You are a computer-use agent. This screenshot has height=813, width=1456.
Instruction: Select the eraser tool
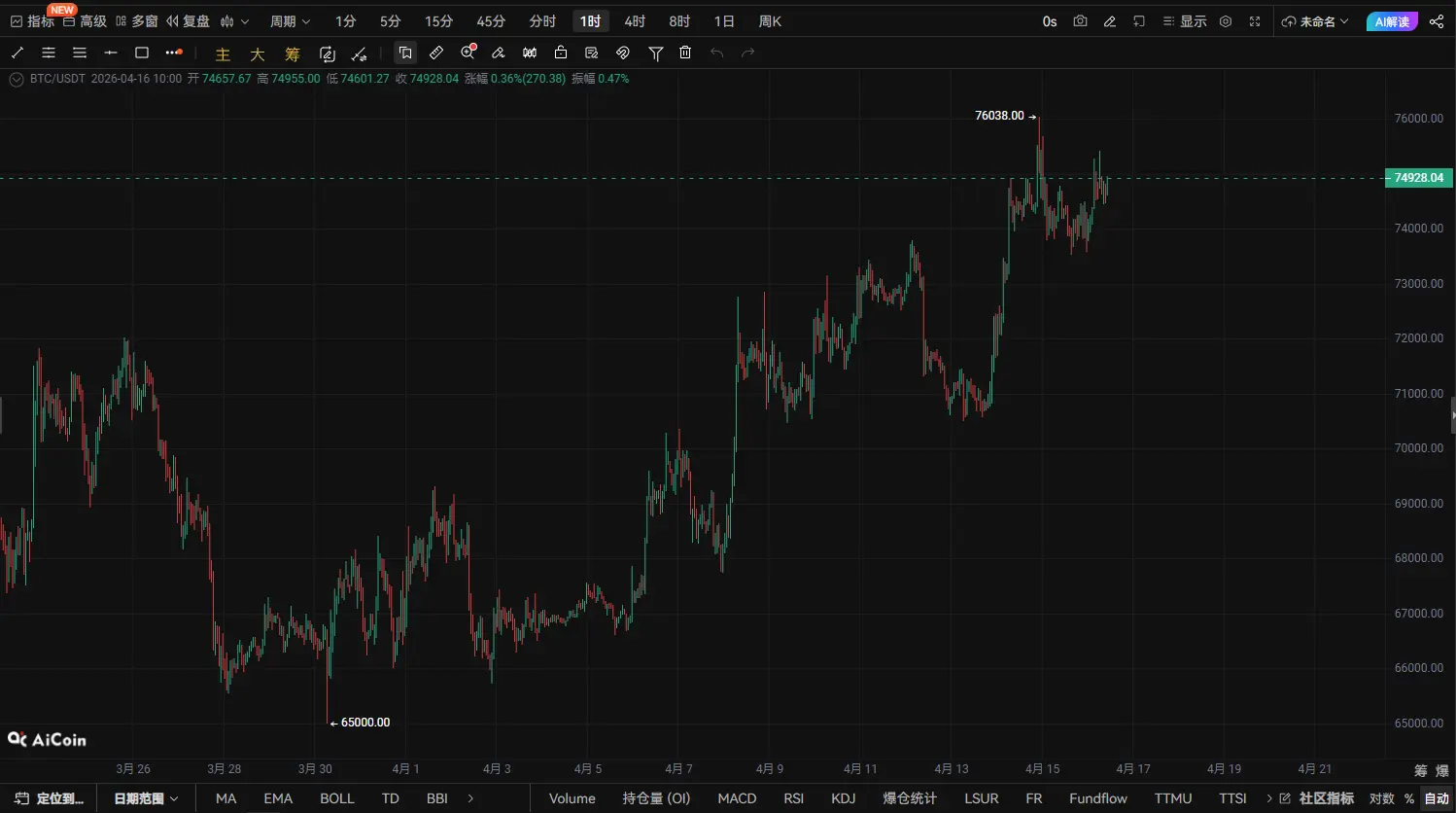click(499, 53)
